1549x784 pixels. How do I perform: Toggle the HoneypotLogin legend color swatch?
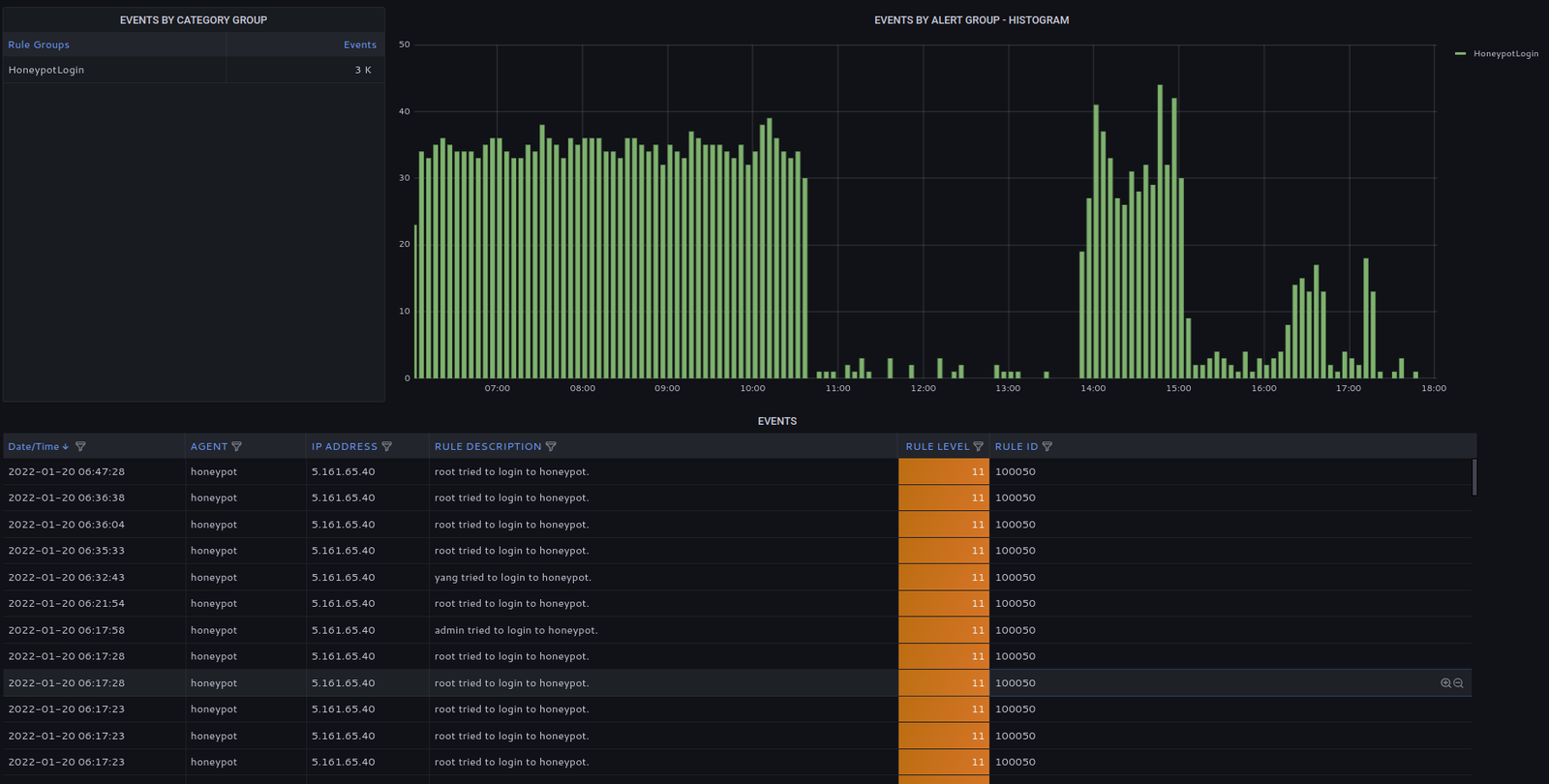[x=1460, y=54]
